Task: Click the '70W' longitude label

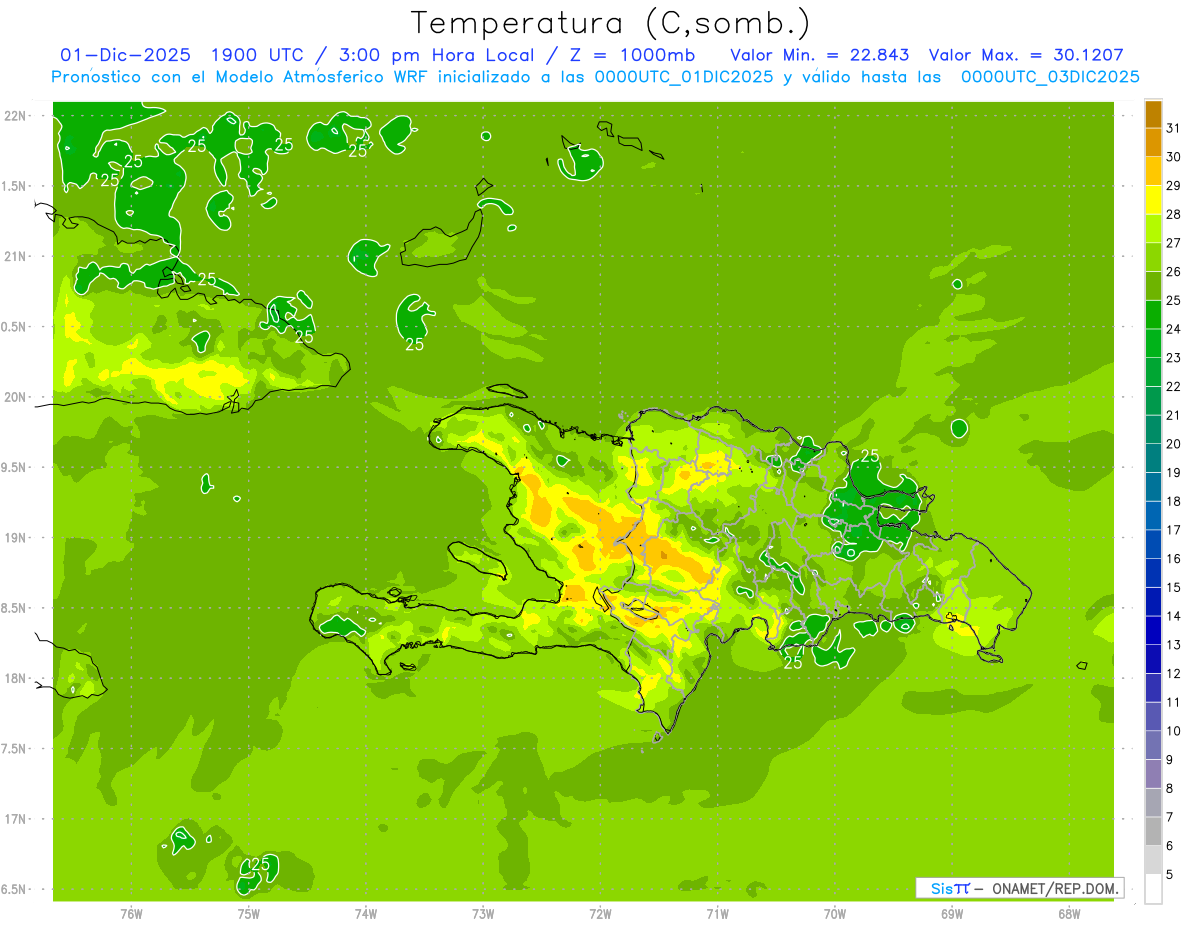Action: click(835, 913)
